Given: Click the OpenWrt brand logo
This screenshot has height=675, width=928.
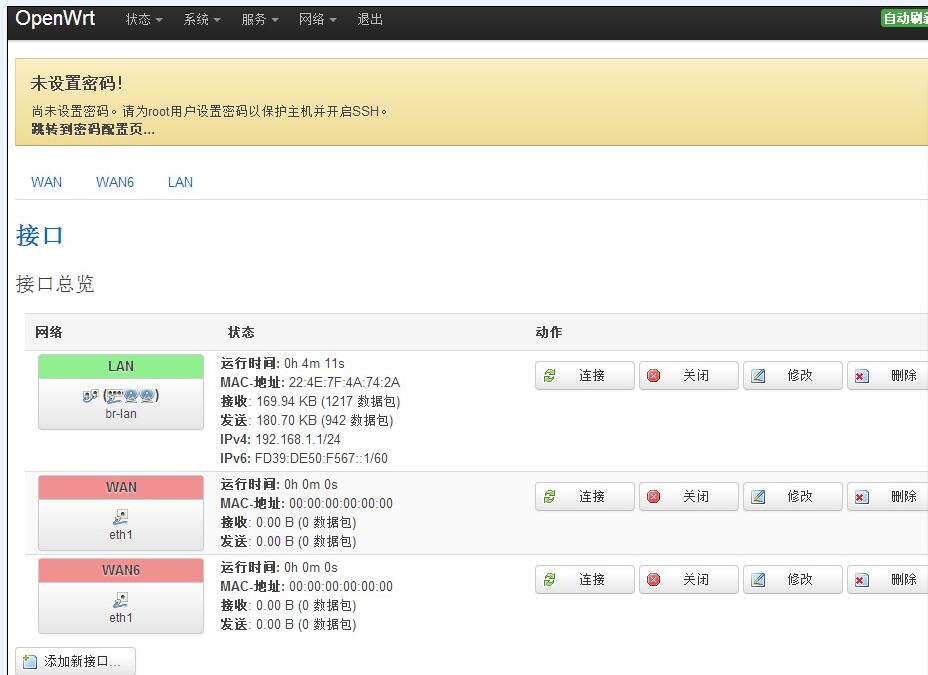Looking at the screenshot, I should click(x=55, y=19).
